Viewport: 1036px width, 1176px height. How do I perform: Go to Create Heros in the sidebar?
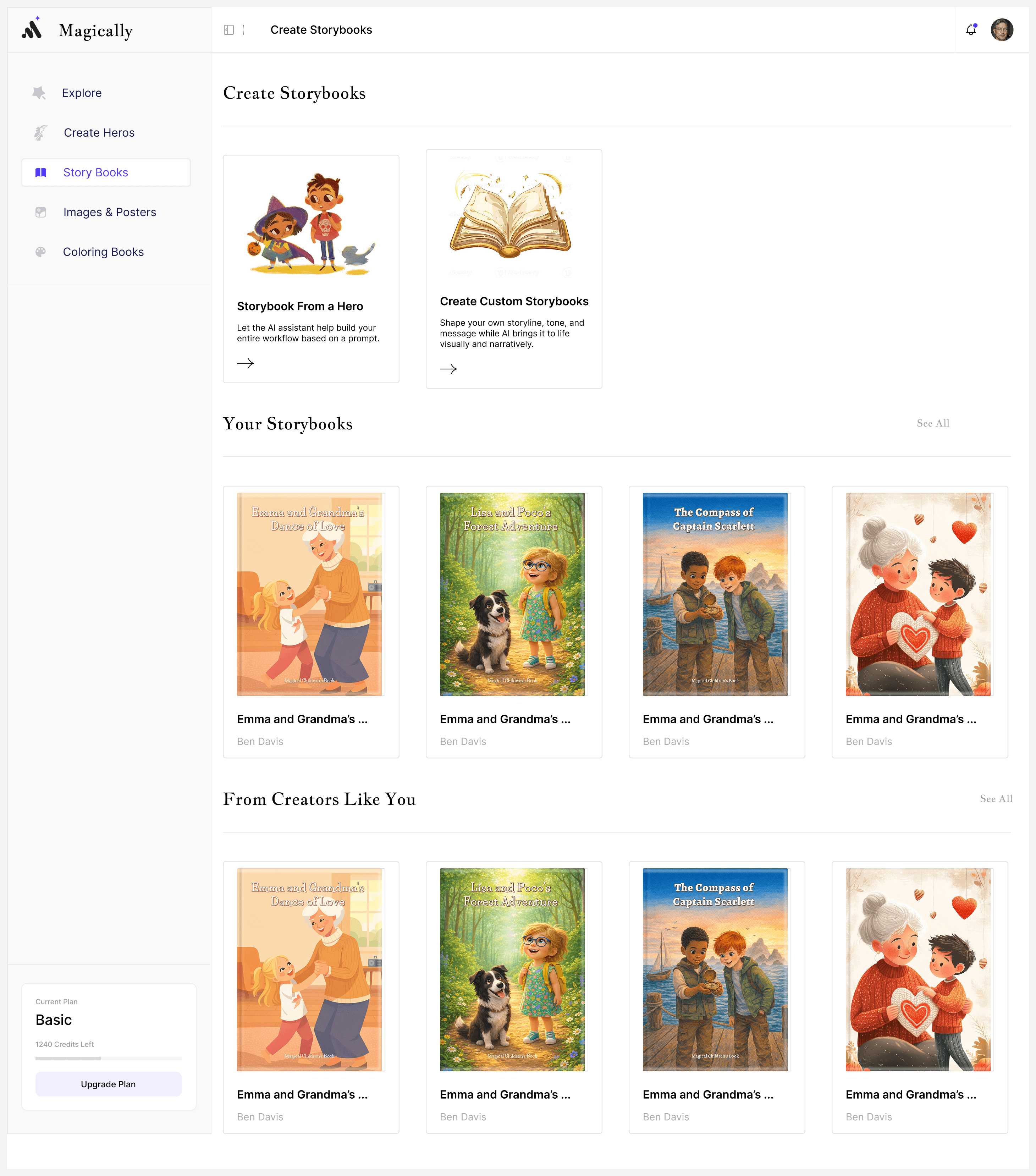(x=99, y=133)
